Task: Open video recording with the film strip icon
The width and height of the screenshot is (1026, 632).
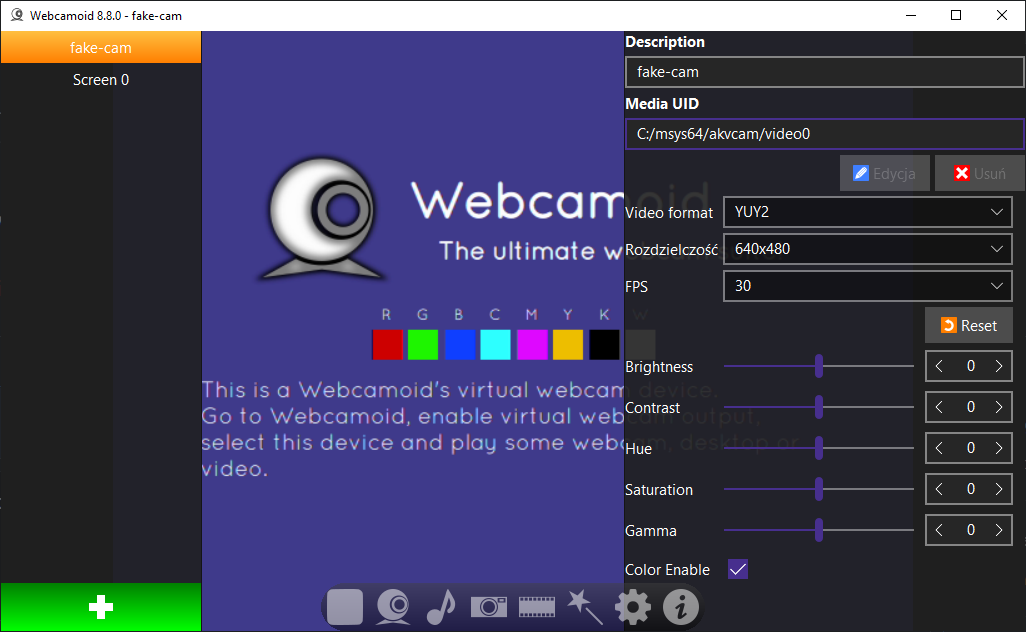Action: 536,607
